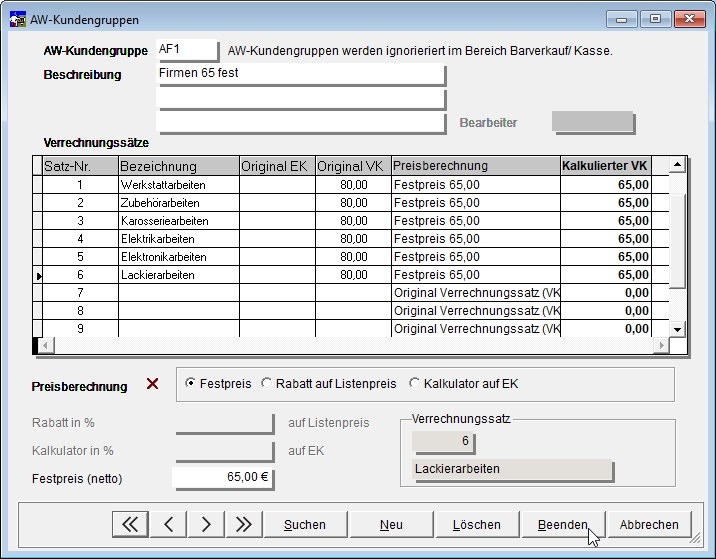Click the AW-Kundengruppen app icon in title bar

point(17,20)
